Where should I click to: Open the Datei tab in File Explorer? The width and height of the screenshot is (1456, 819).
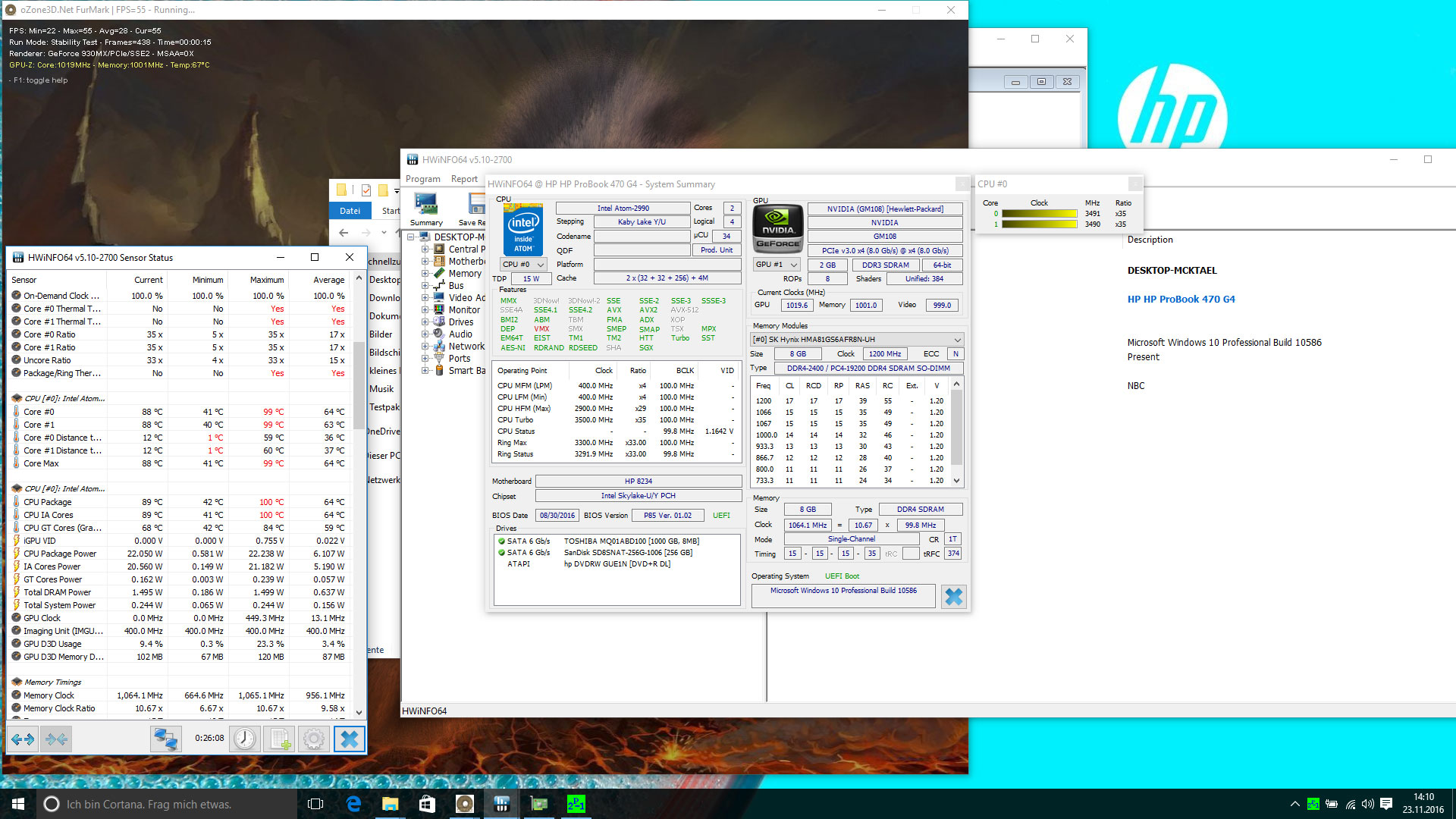click(350, 211)
